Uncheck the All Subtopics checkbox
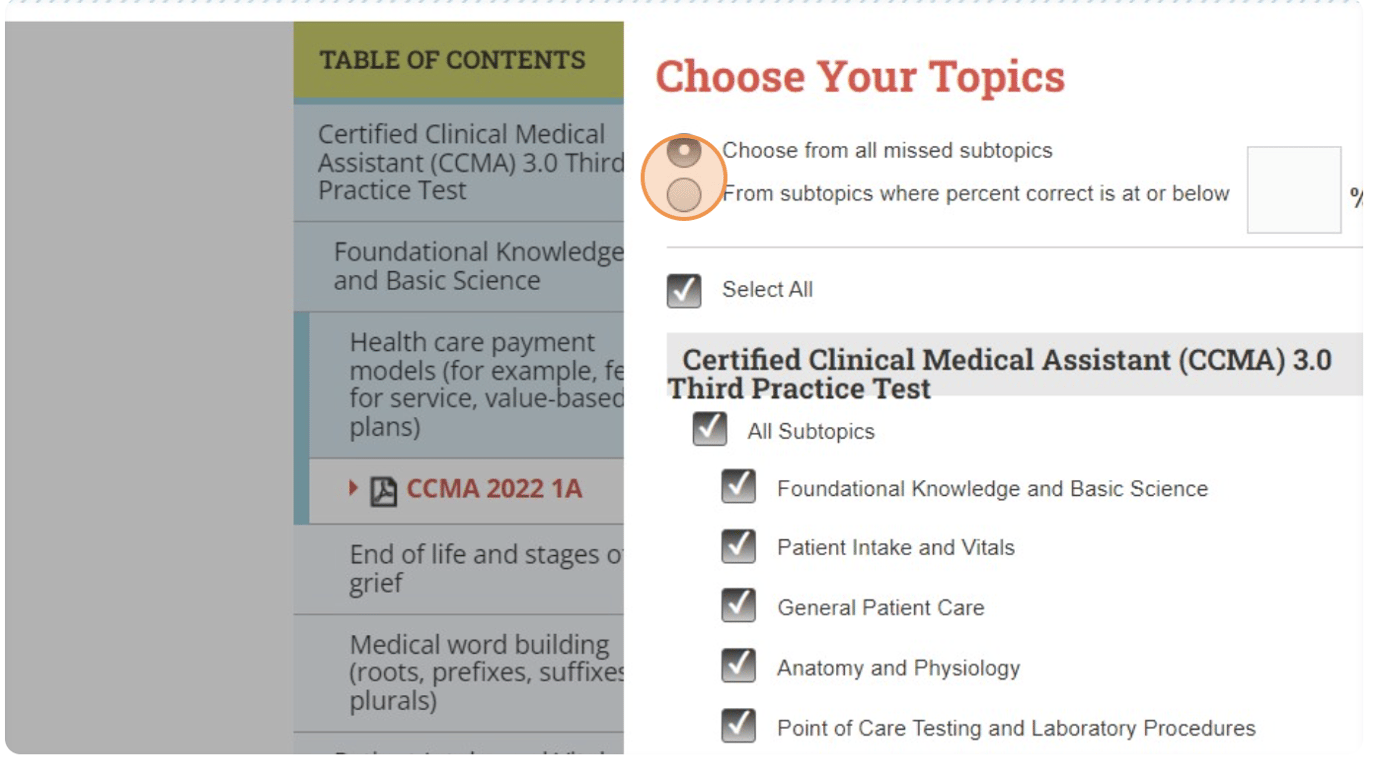1376x777 pixels. 710,430
